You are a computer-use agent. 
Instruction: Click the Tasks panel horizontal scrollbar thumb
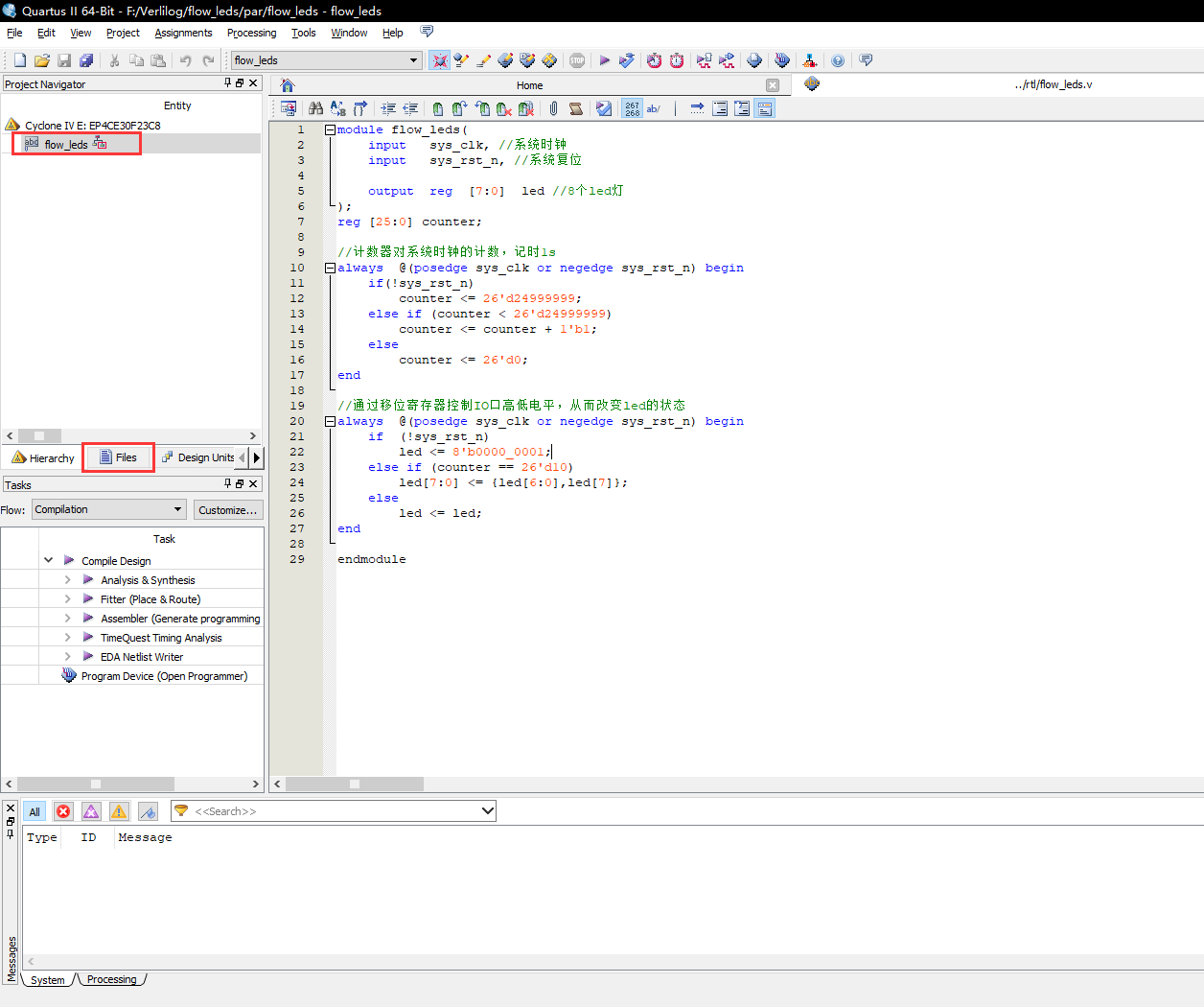[x=96, y=784]
